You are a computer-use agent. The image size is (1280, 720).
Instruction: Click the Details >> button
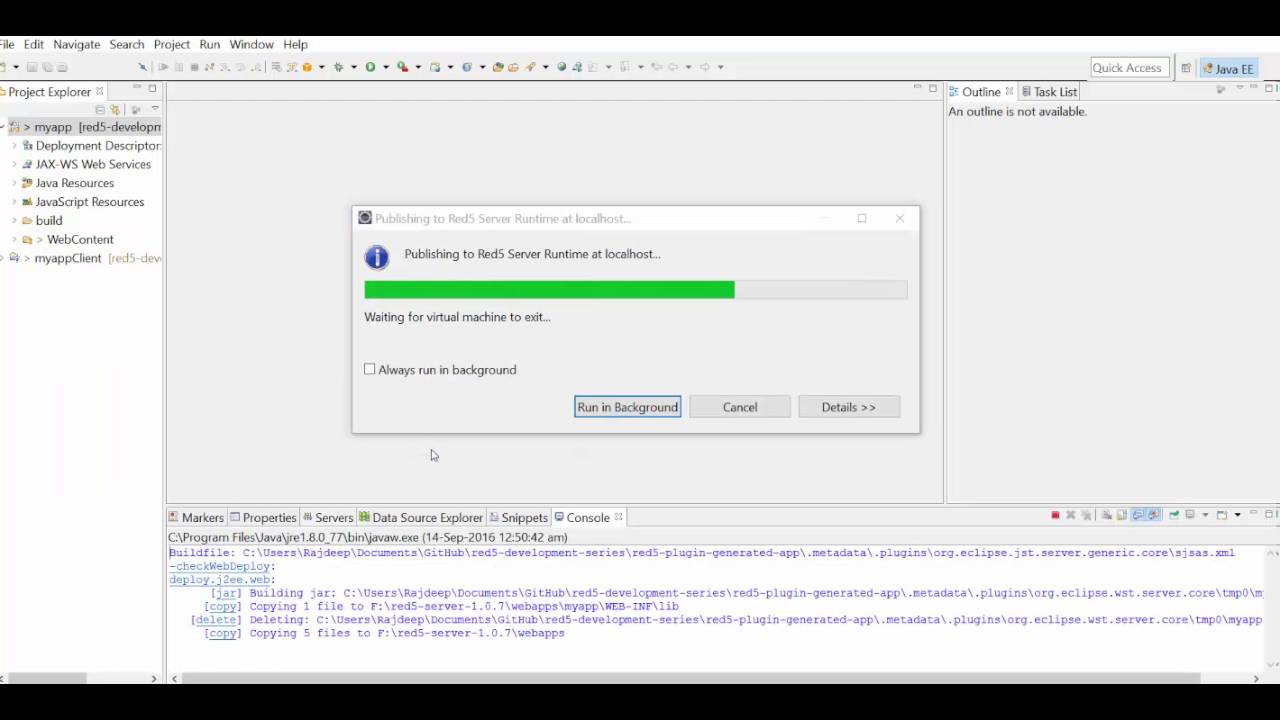(848, 407)
